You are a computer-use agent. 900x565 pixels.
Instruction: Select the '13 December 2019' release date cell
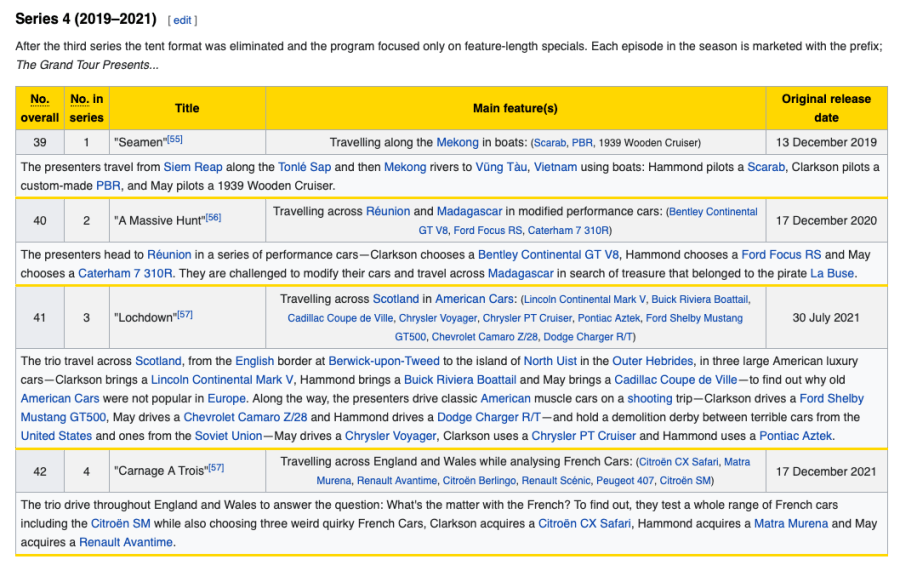coord(826,142)
